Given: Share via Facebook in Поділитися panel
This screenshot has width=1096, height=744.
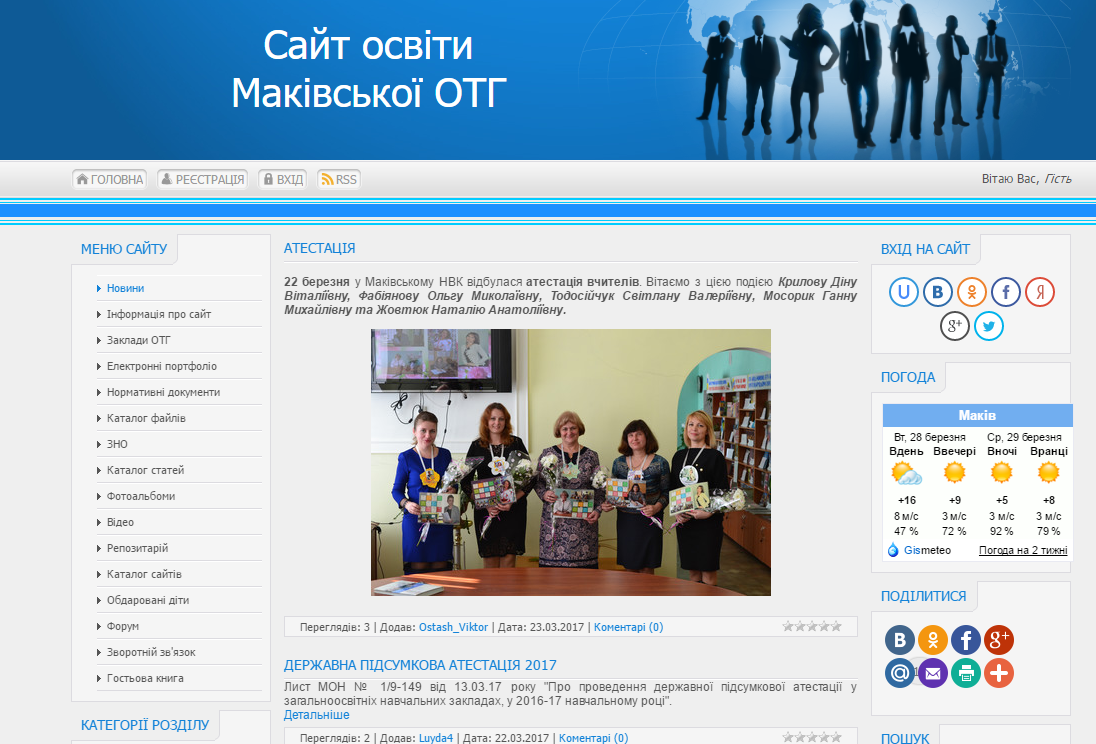Looking at the screenshot, I should pyautogui.click(x=966, y=640).
